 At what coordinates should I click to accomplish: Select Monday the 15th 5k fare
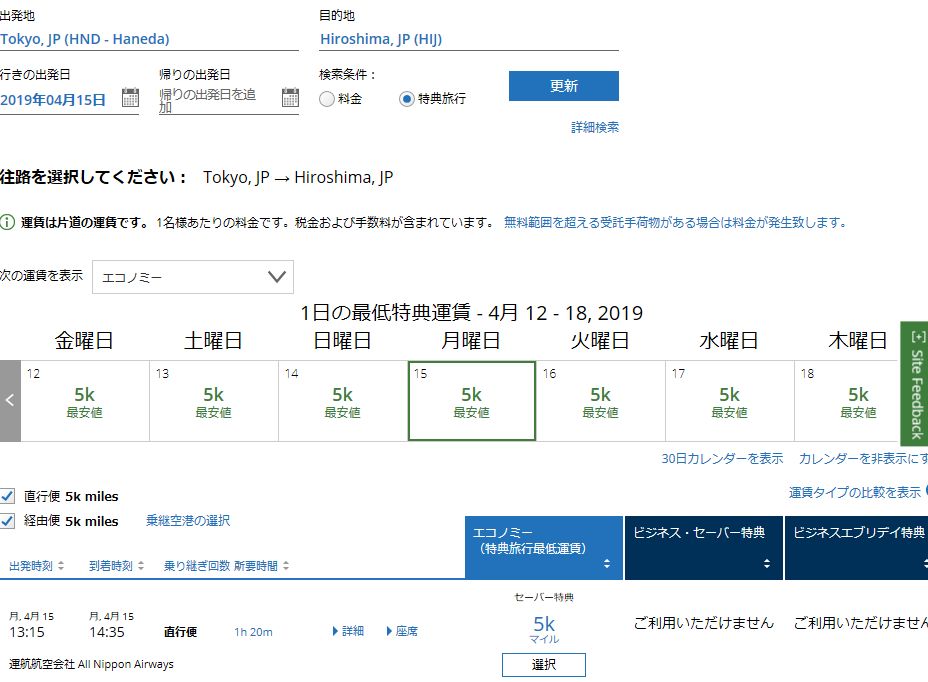(472, 401)
